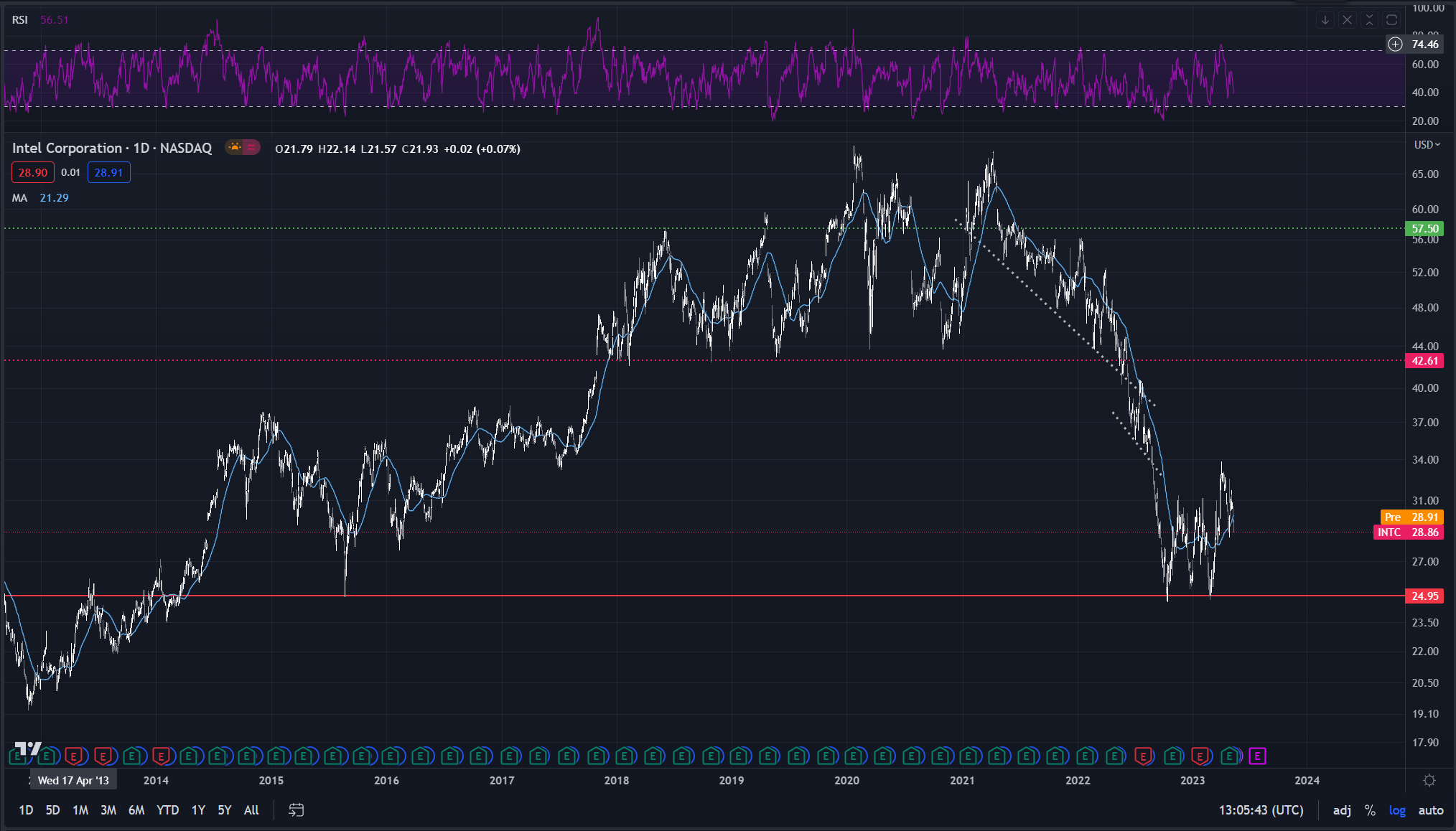Open last green earnings marker before magenta
The height and width of the screenshot is (831, 1456).
coord(1230,756)
